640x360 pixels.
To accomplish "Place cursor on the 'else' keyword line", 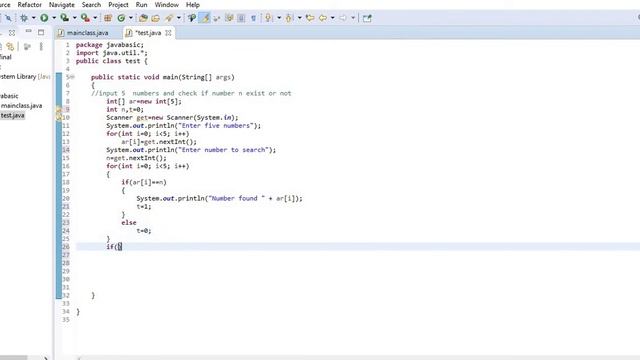I will [x=129, y=223].
